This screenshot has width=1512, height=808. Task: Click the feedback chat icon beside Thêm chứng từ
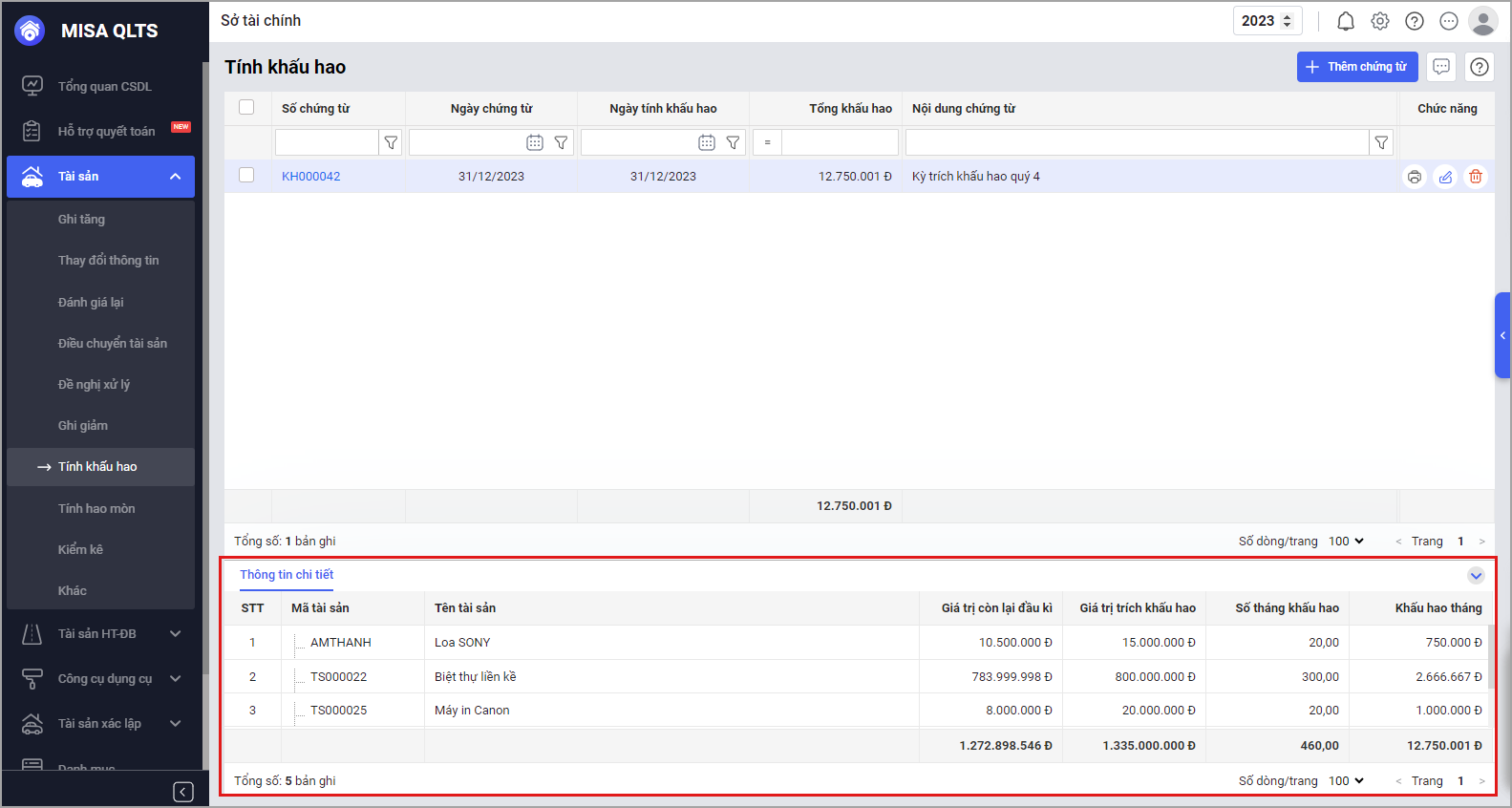pyautogui.click(x=1441, y=67)
